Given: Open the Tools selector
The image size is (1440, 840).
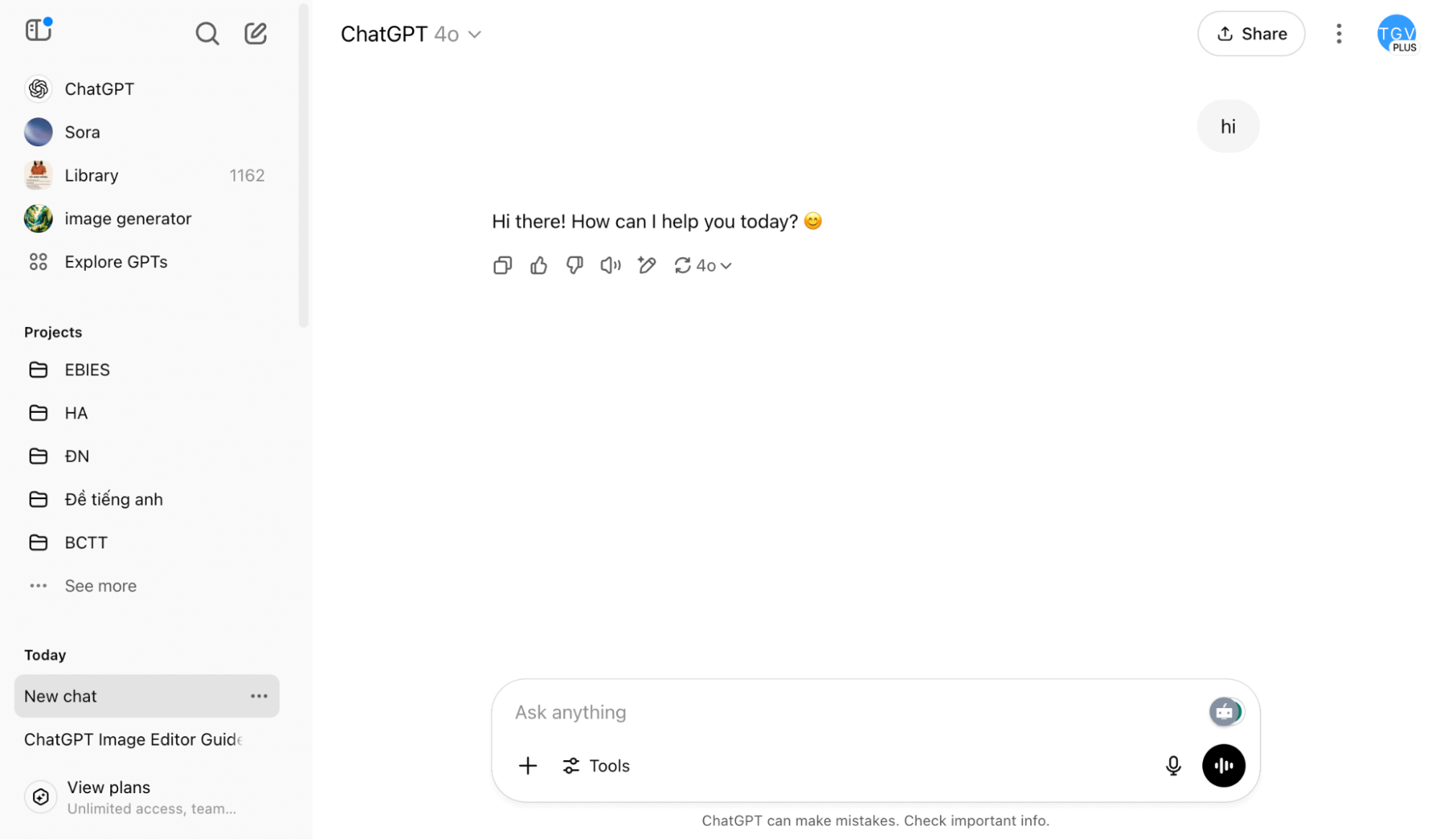Looking at the screenshot, I should coord(596,765).
